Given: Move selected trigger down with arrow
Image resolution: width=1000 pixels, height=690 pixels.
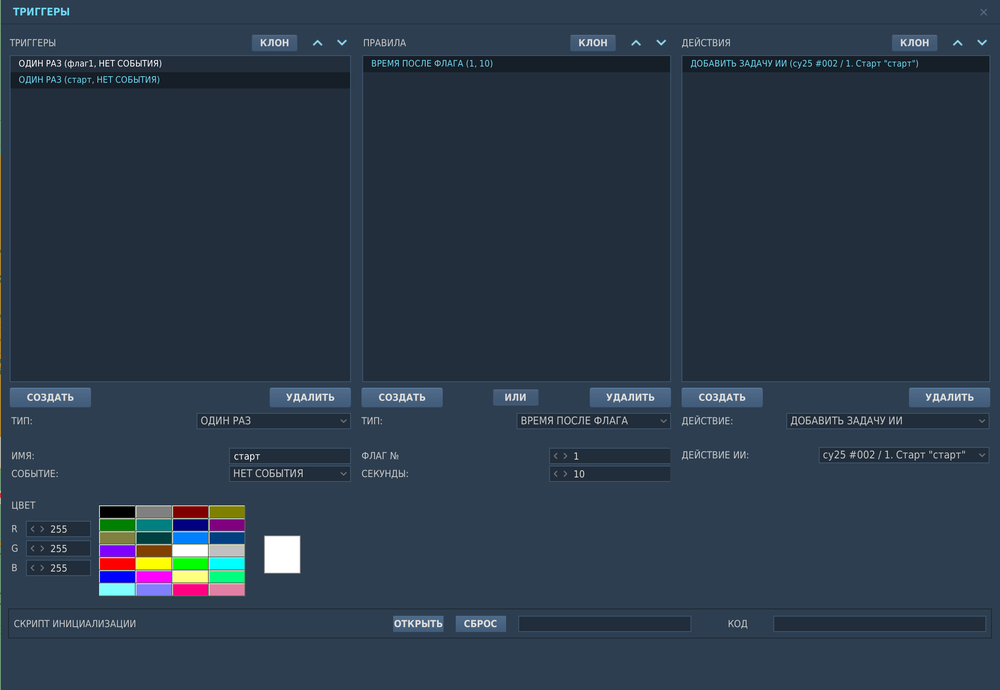Looking at the screenshot, I should (342, 43).
